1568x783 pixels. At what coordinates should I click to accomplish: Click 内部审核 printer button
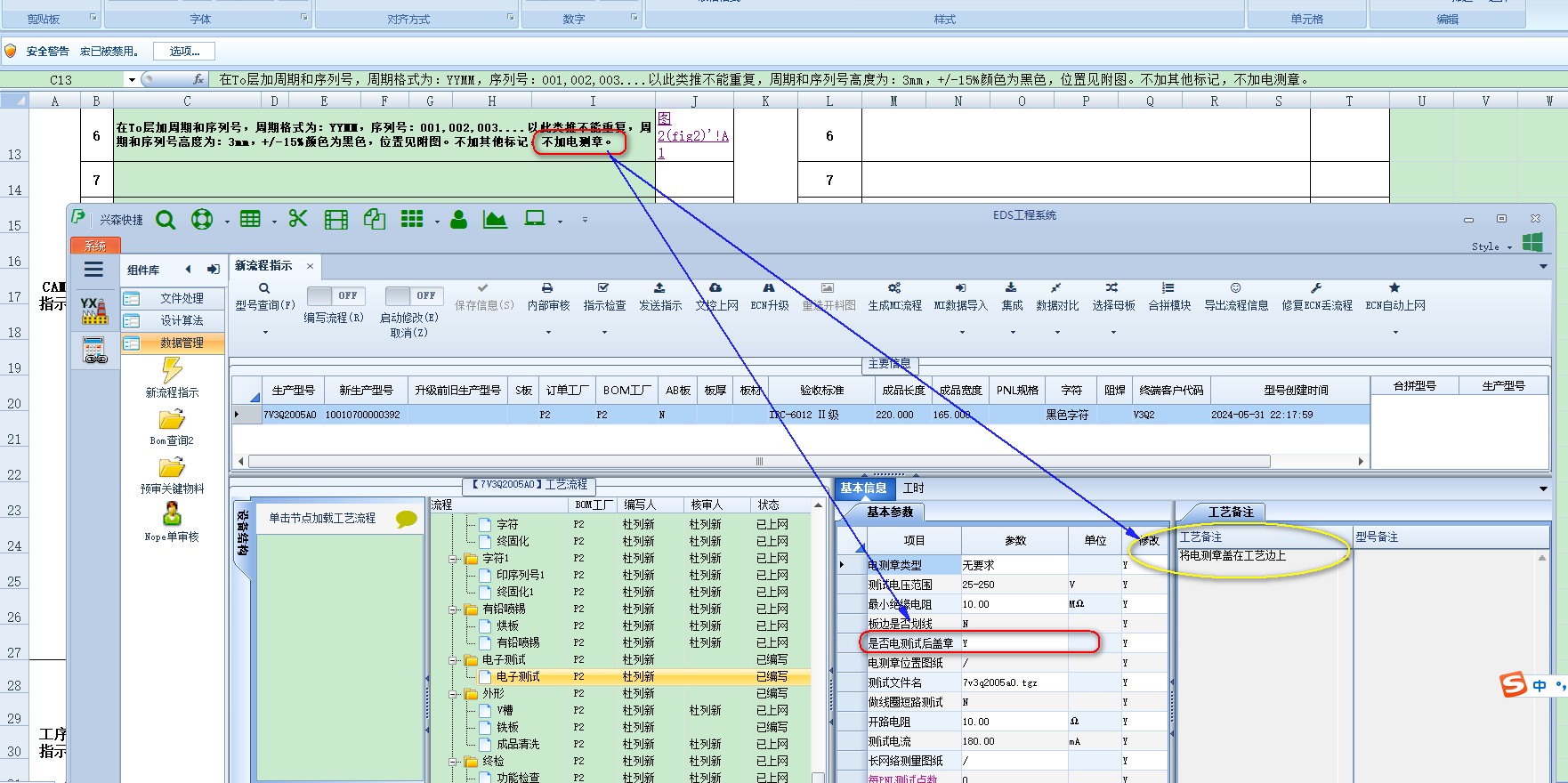coord(548,297)
